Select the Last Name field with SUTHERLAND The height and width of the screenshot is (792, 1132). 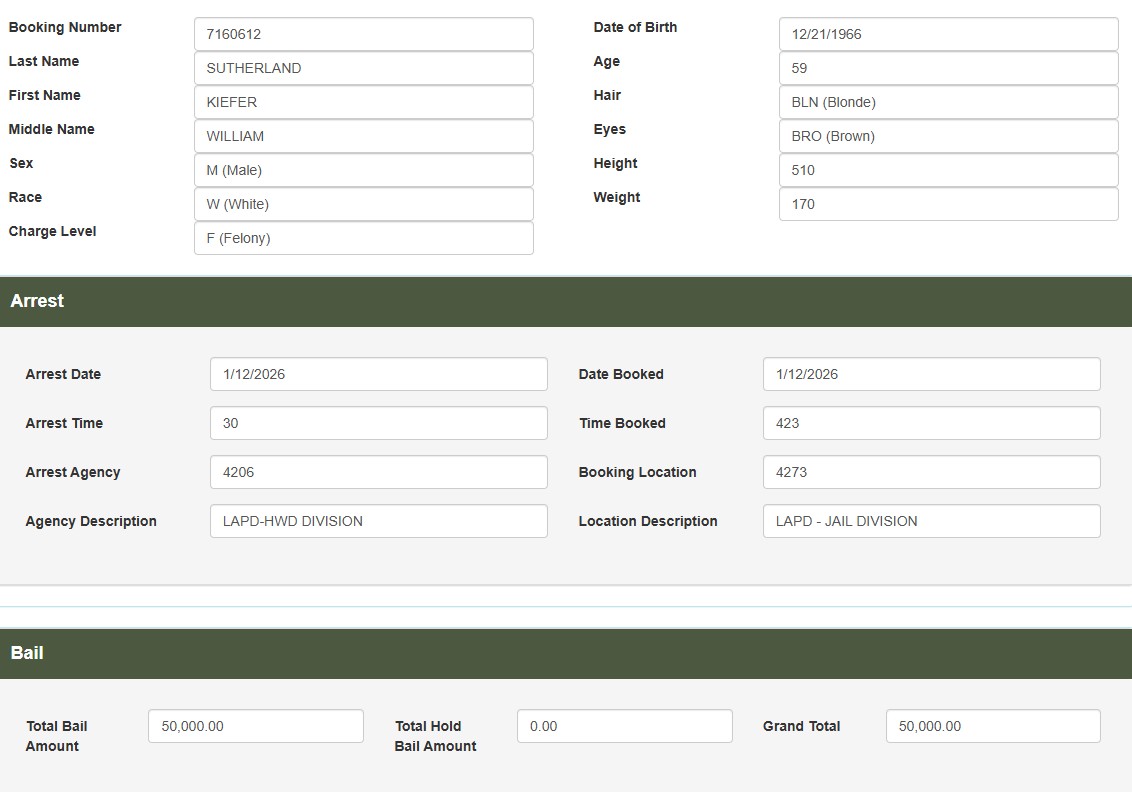click(364, 68)
